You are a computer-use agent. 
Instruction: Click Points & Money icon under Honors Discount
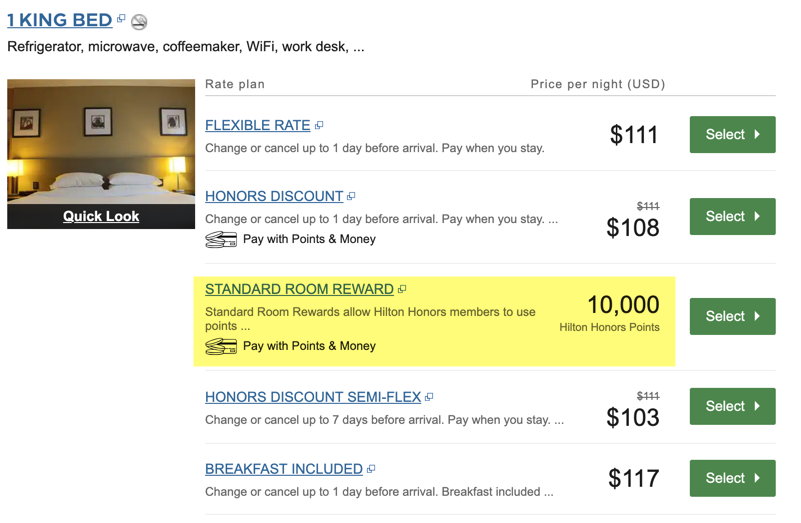(x=221, y=240)
